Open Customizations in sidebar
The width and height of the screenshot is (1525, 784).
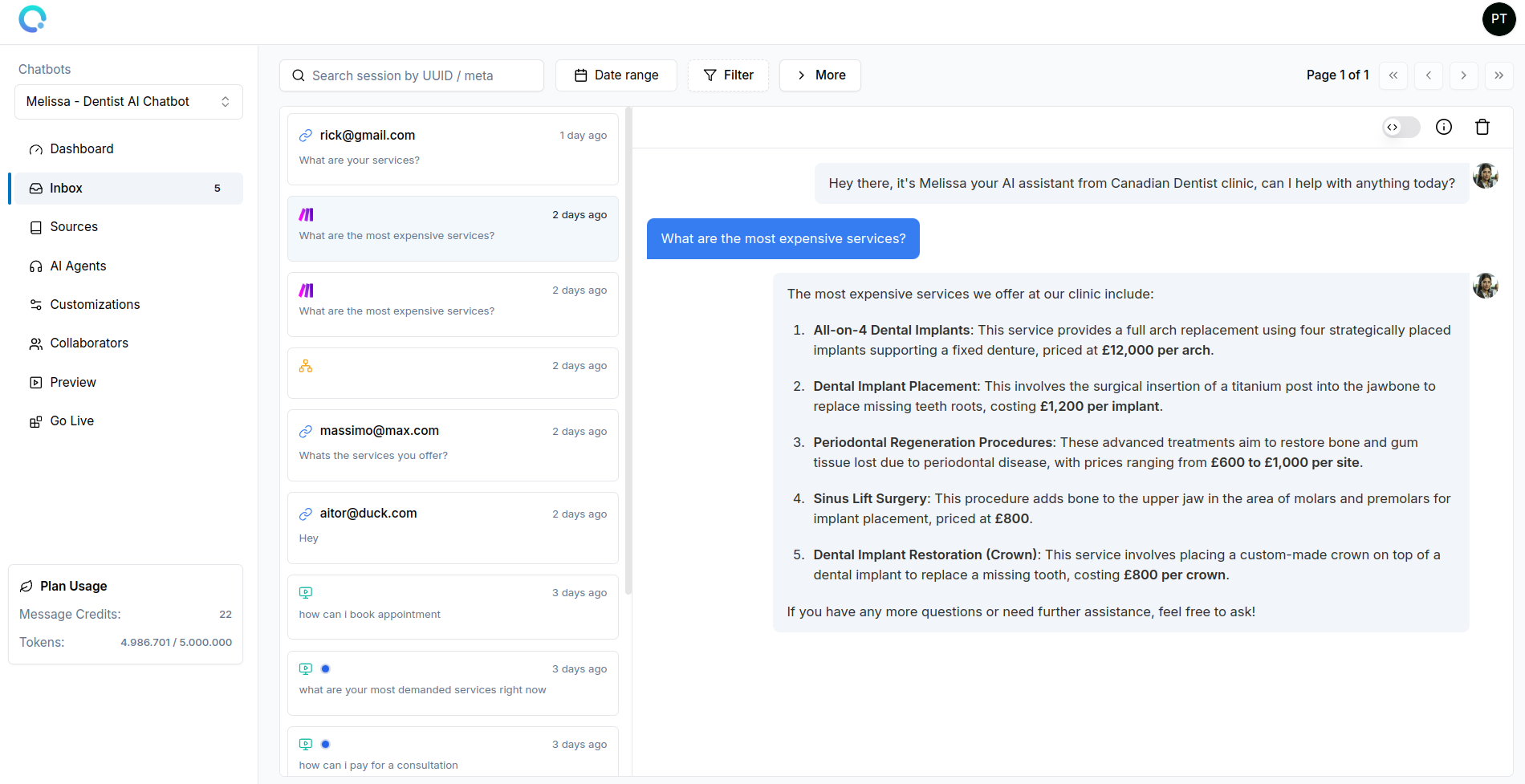click(x=95, y=305)
